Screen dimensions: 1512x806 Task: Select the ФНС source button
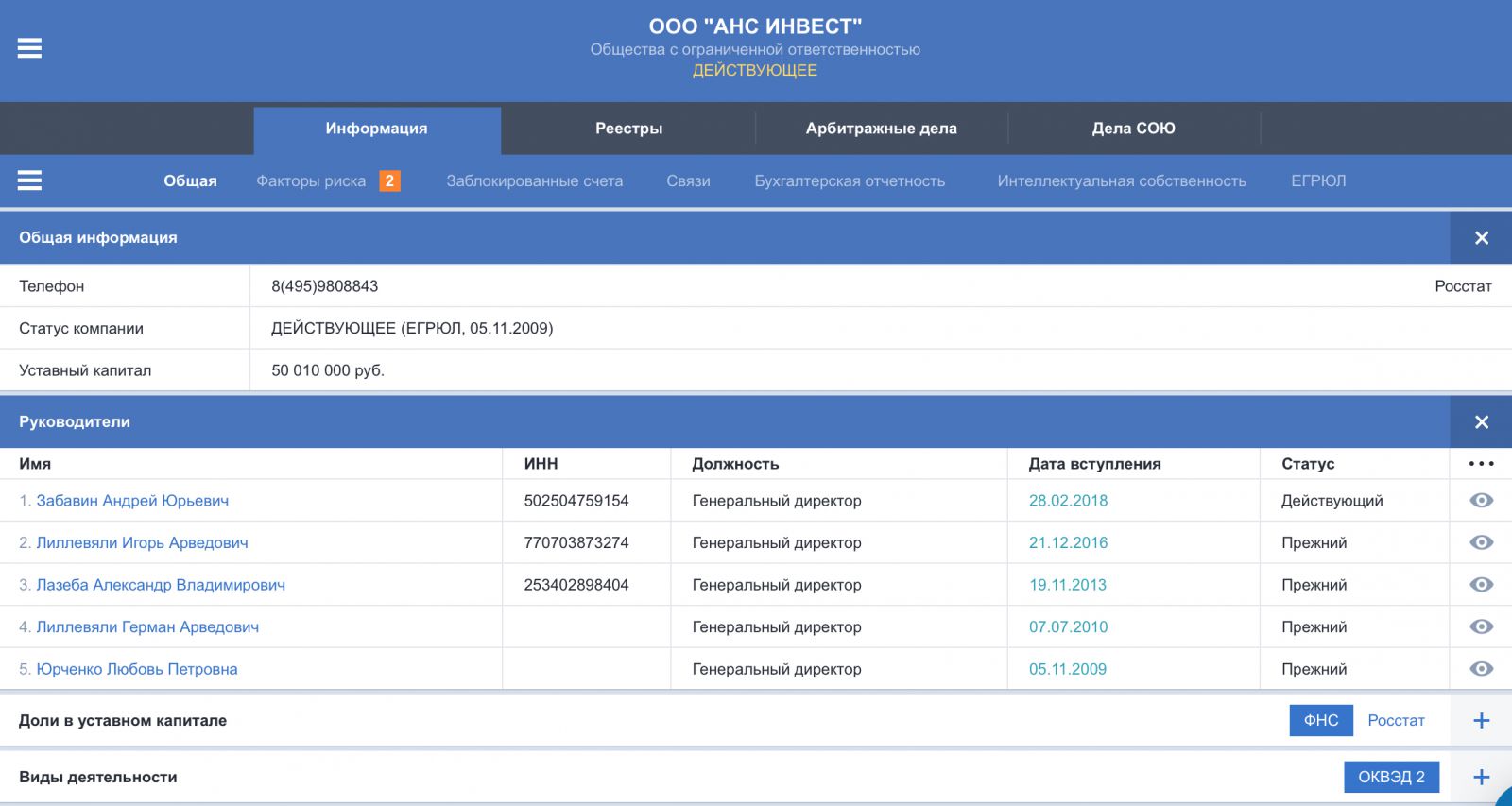(1321, 720)
